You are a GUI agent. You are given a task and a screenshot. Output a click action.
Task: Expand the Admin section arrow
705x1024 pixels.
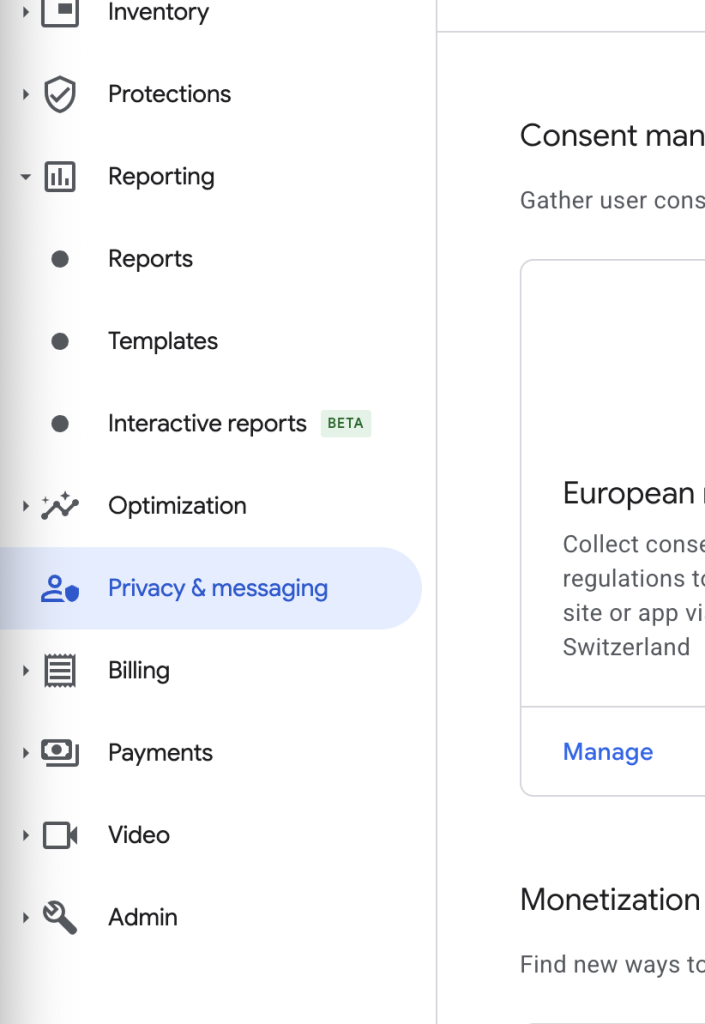[x=25, y=918]
